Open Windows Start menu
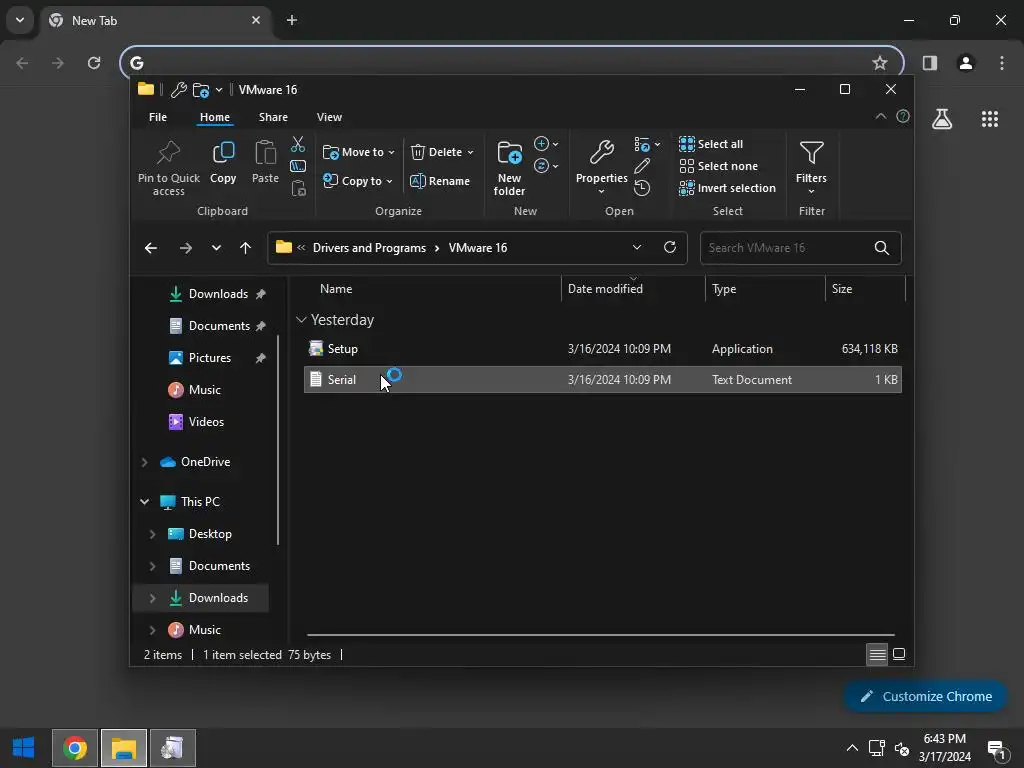The width and height of the screenshot is (1024, 768). (x=24, y=748)
